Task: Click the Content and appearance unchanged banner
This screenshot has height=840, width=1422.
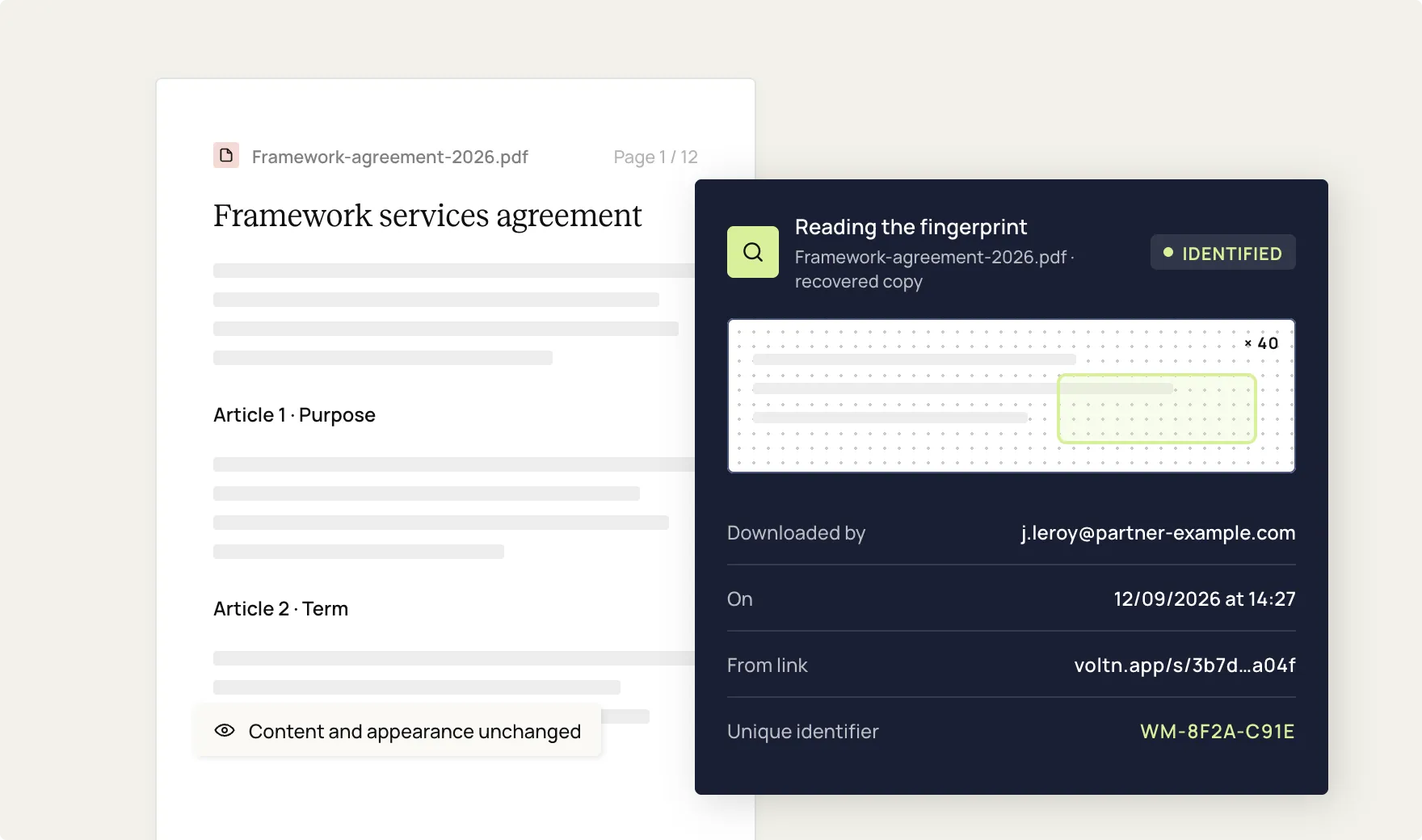Action: 398,731
